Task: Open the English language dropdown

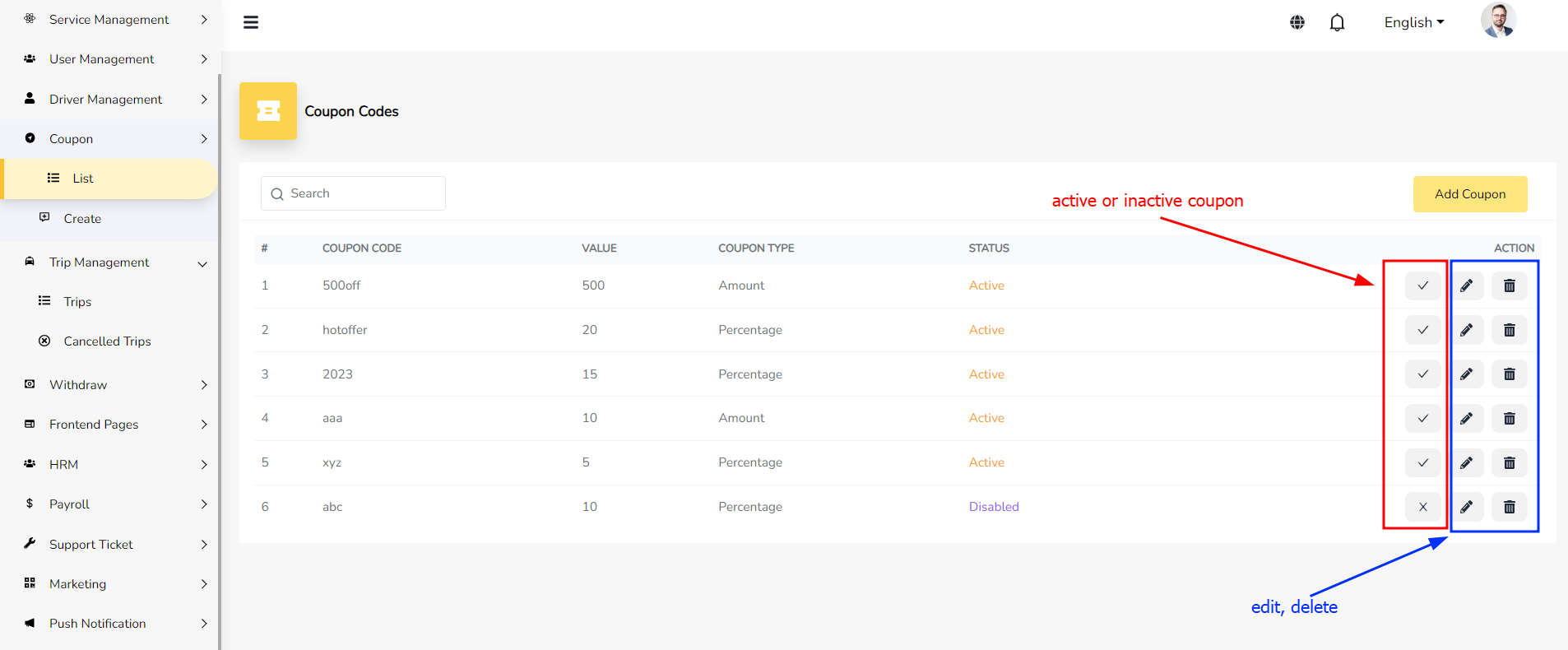Action: (x=1413, y=22)
